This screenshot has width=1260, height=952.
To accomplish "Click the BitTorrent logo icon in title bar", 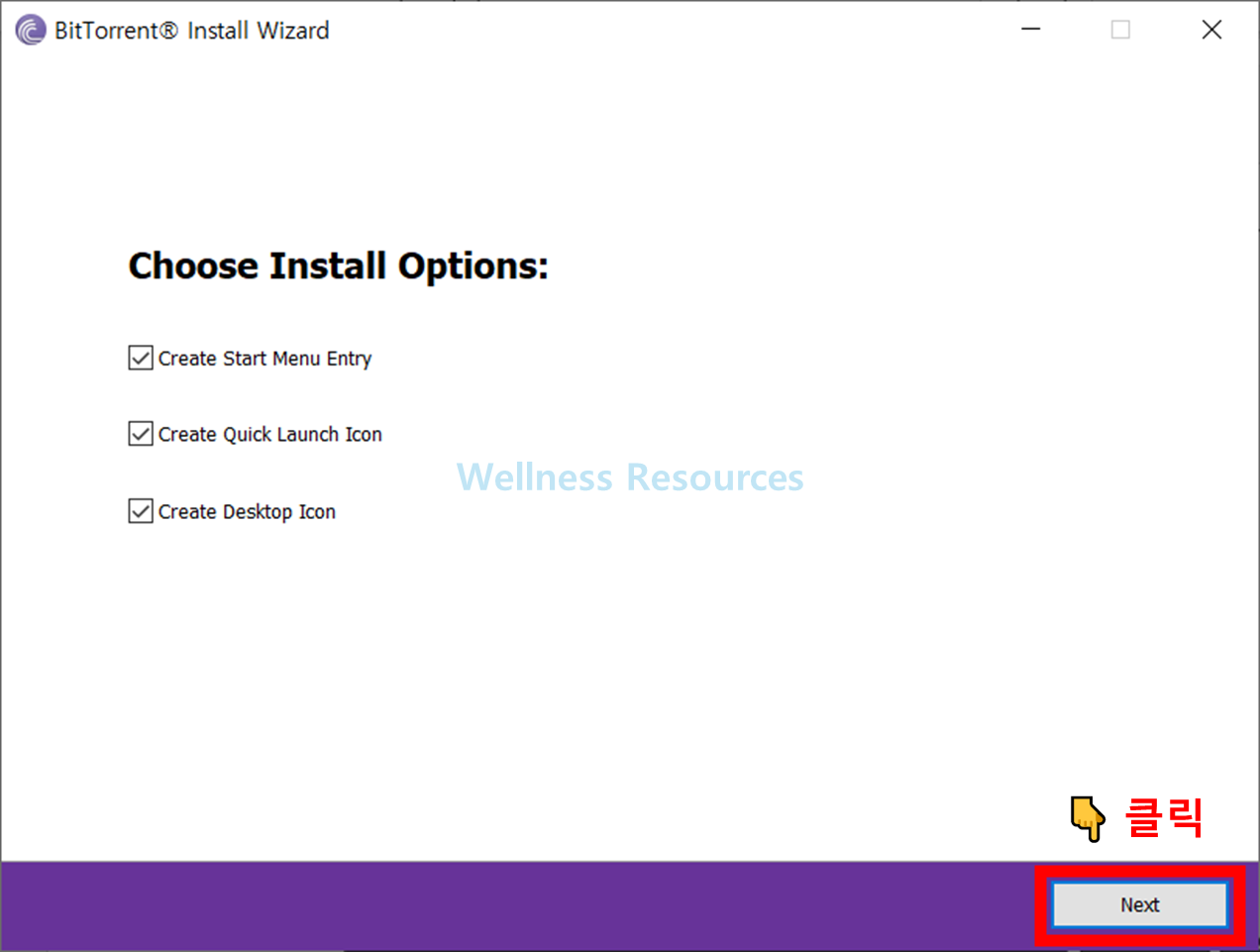I will pyautogui.click(x=31, y=30).
